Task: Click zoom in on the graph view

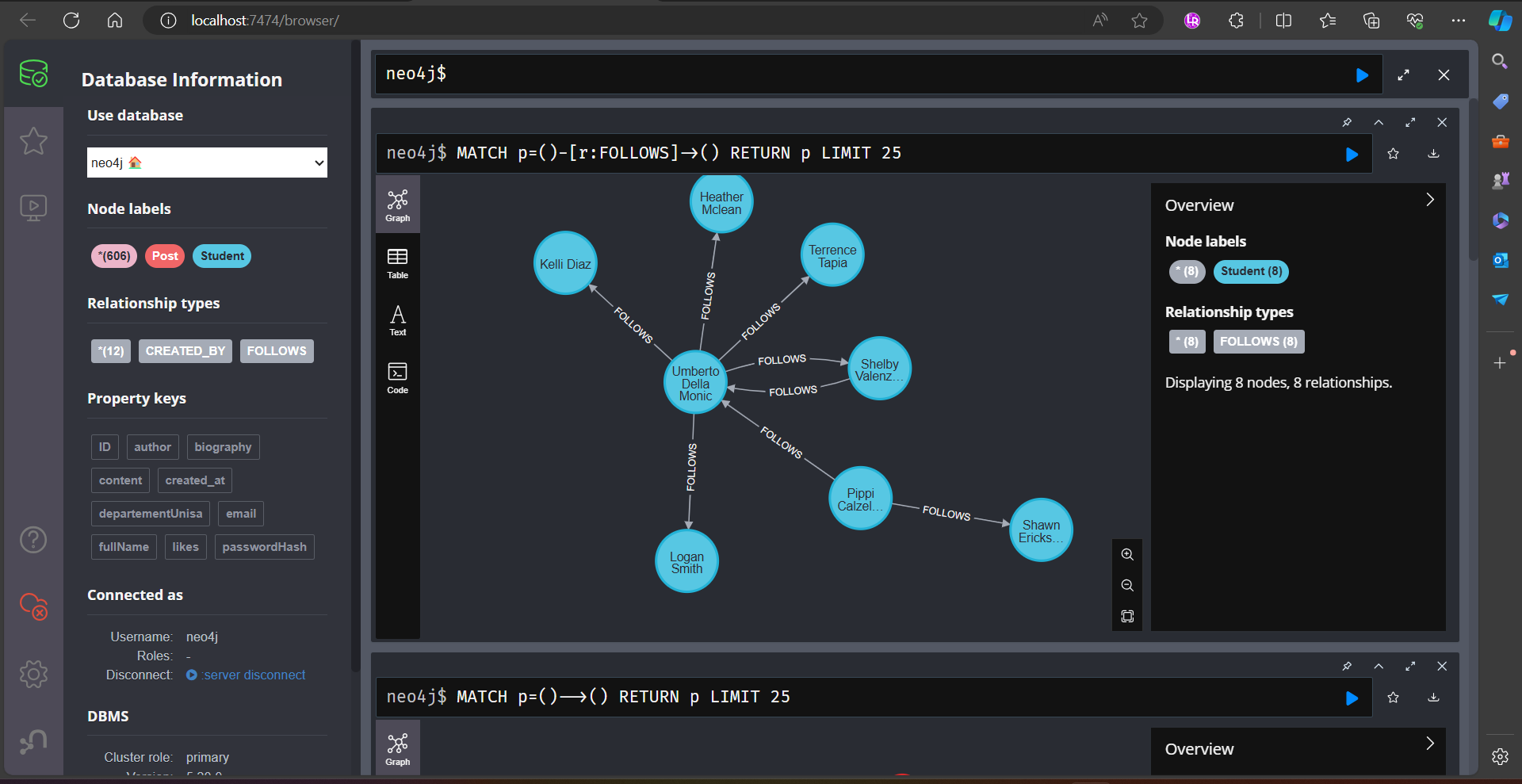Action: [x=1127, y=555]
